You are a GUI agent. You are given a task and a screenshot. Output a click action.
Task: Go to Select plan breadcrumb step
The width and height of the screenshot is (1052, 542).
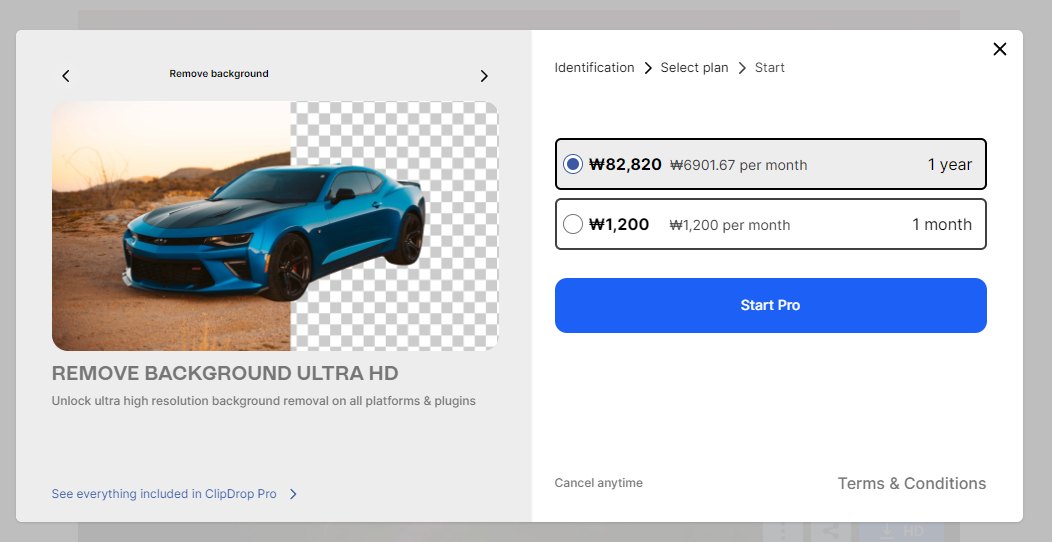click(694, 68)
